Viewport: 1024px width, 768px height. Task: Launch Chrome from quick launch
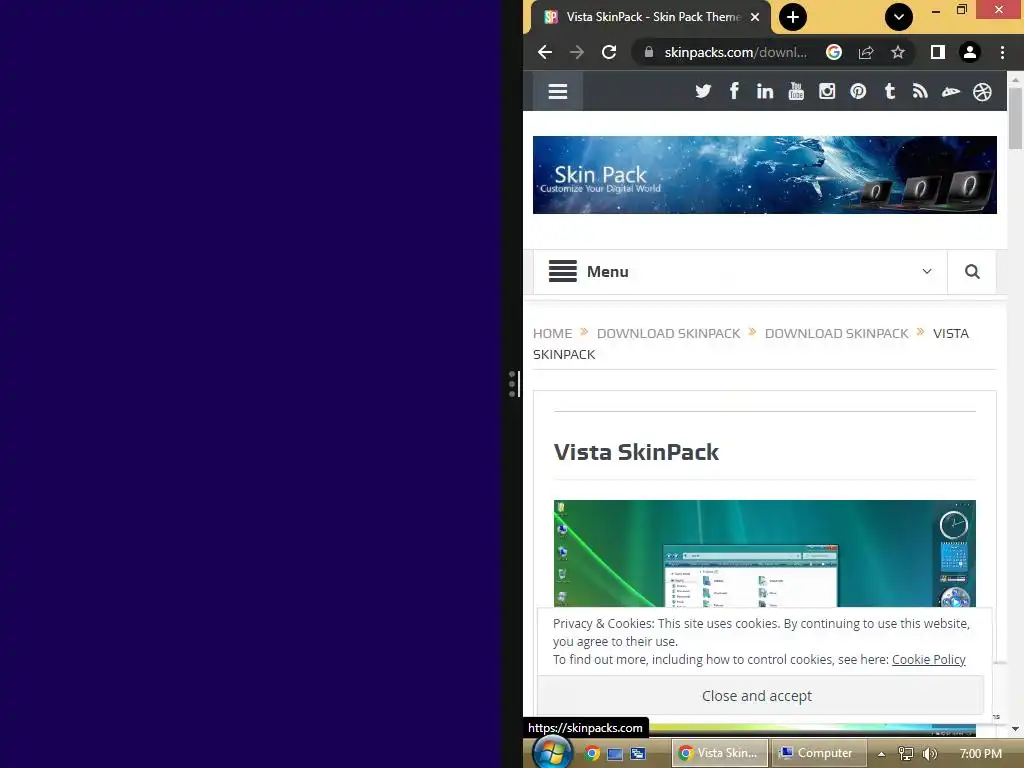[x=592, y=753]
